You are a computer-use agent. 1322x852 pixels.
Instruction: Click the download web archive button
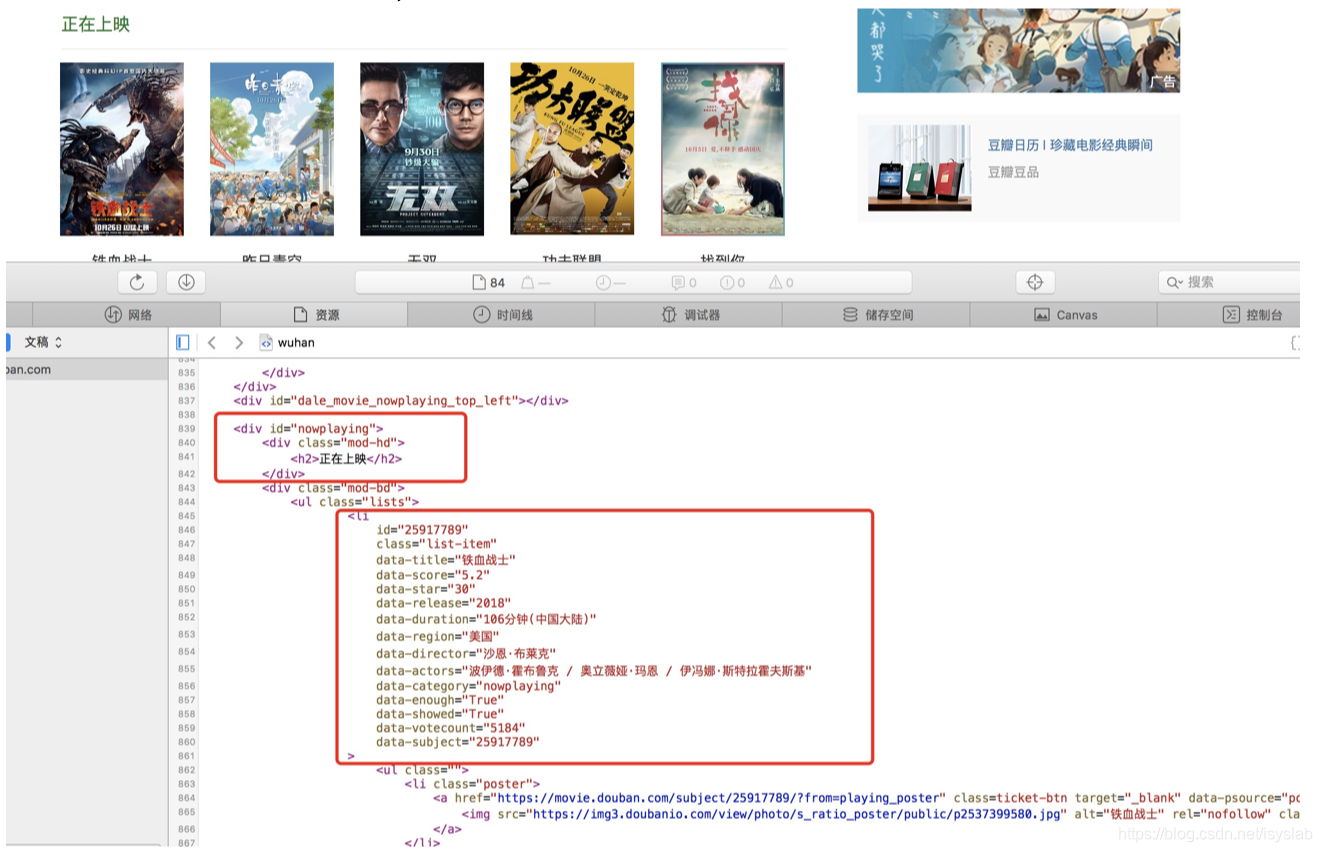[186, 282]
